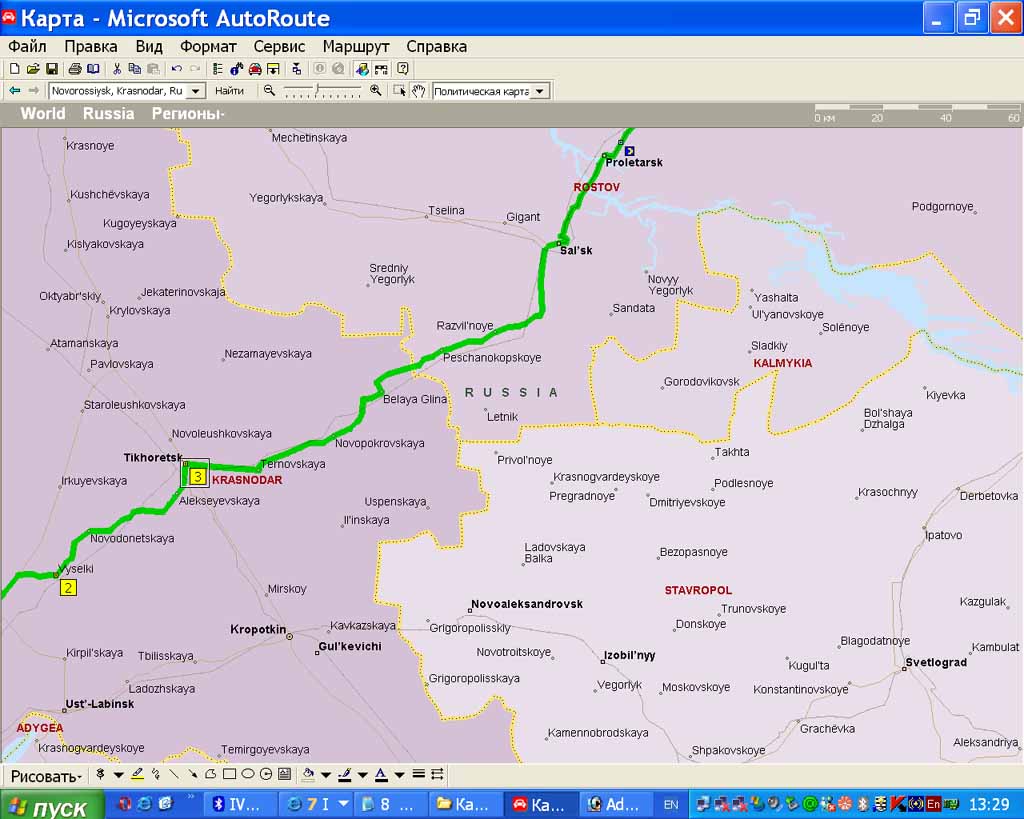This screenshot has width=1024, height=819.
Task: Click the red car route planner icon
Action: coord(255,69)
